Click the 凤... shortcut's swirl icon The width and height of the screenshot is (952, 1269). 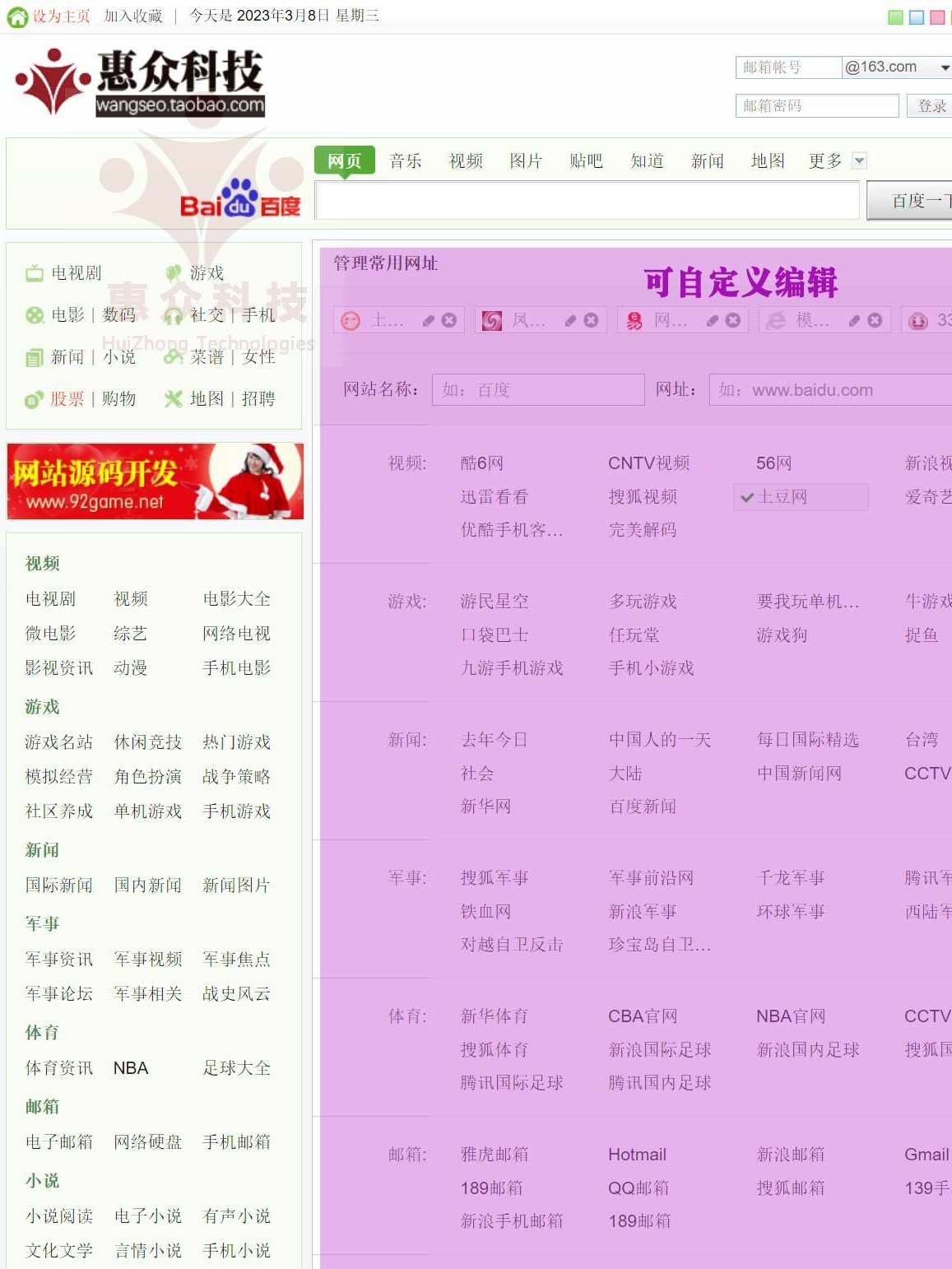(492, 320)
